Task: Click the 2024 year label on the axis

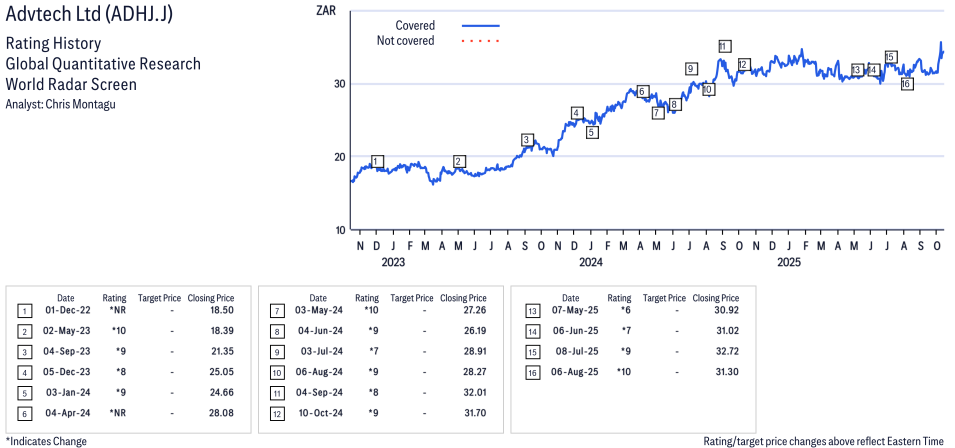Action: (x=590, y=263)
